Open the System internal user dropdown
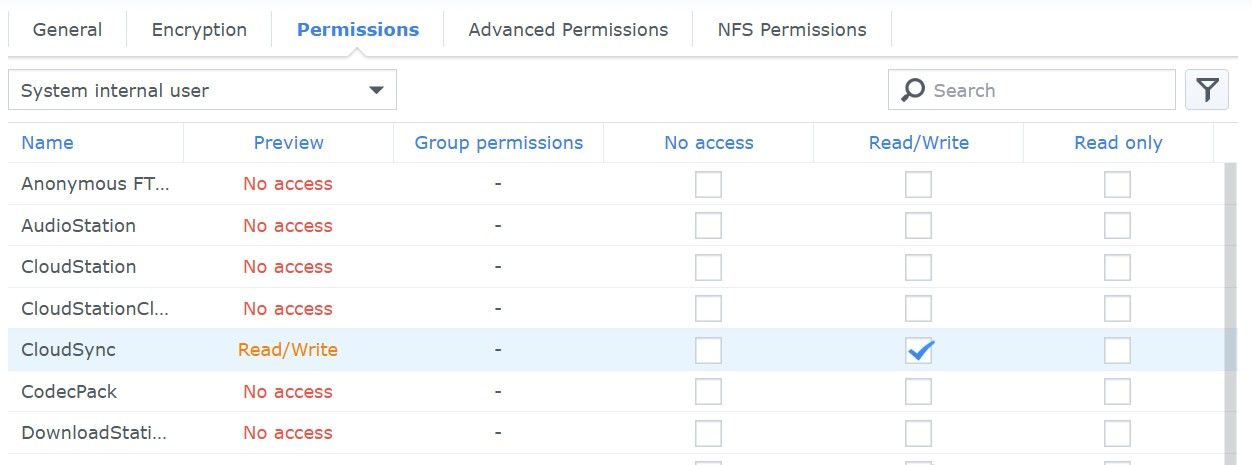 [x=202, y=90]
